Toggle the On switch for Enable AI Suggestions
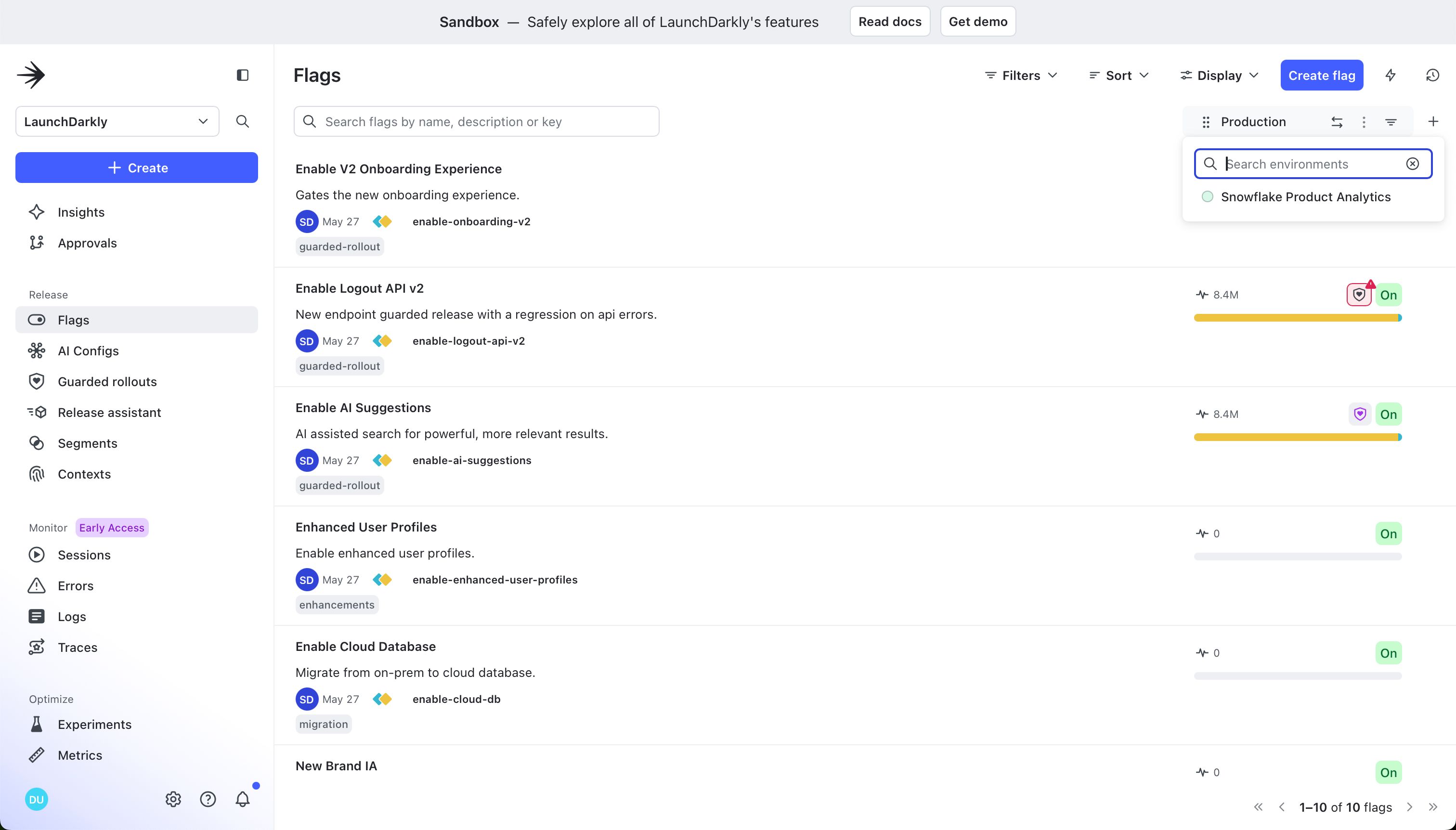Screen dimensions: 1456x830 click(x=1389, y=415)
